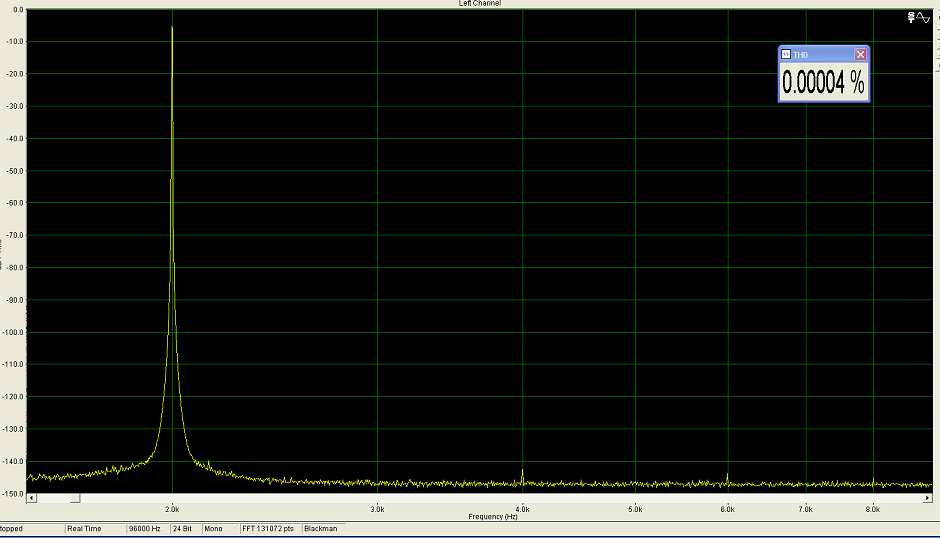
Task: Click the scrollbar left arrow under the plot
Action: (x=32, y=498)
